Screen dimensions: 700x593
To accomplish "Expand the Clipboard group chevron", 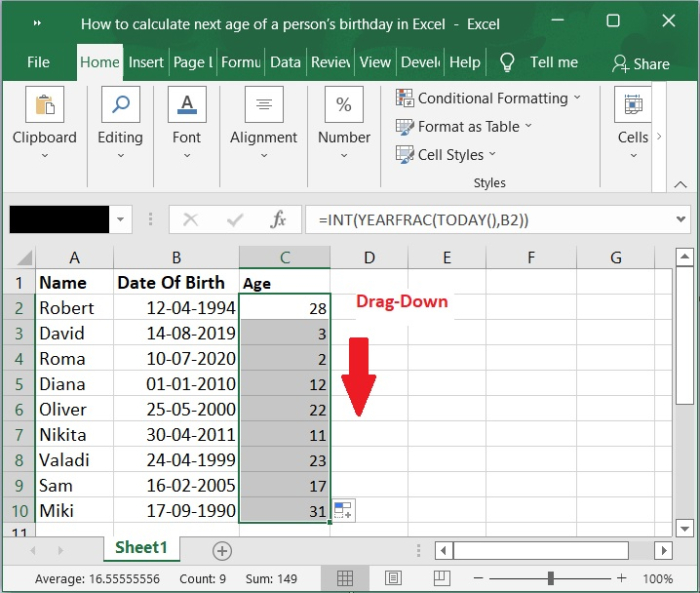I will point(45,156).
